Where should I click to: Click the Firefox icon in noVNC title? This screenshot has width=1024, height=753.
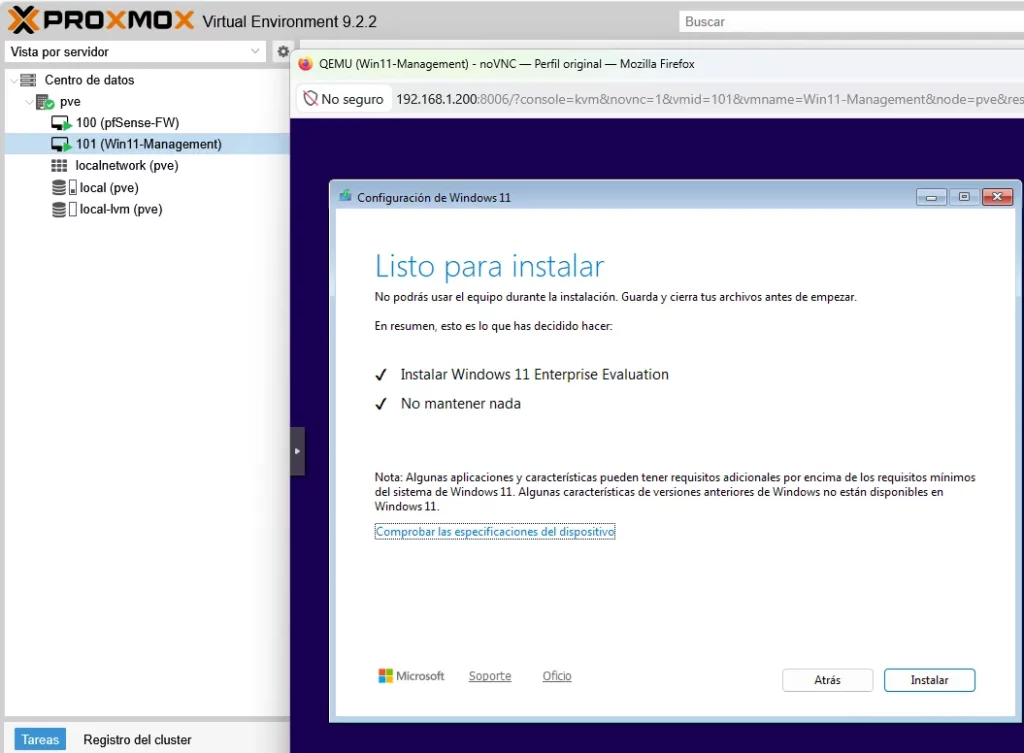[305, 64]
